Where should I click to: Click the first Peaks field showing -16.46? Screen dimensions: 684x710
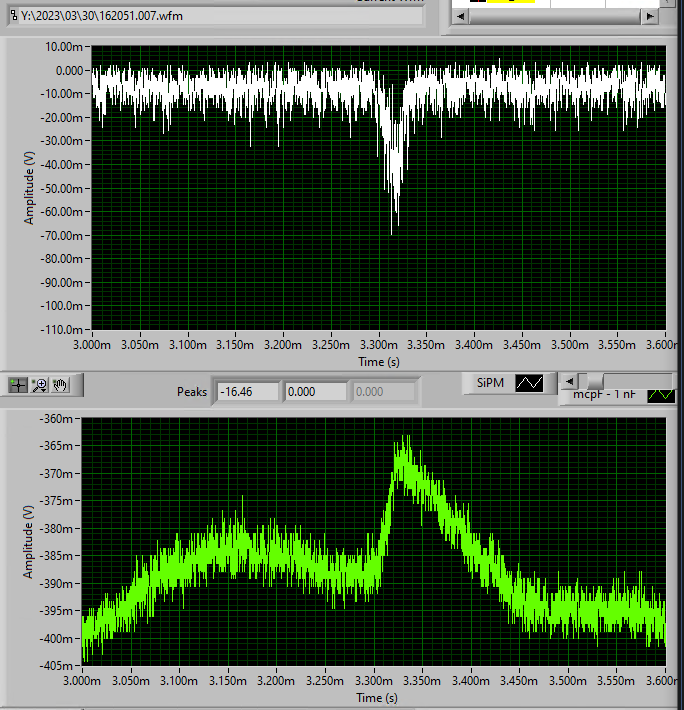click(248, 392)
